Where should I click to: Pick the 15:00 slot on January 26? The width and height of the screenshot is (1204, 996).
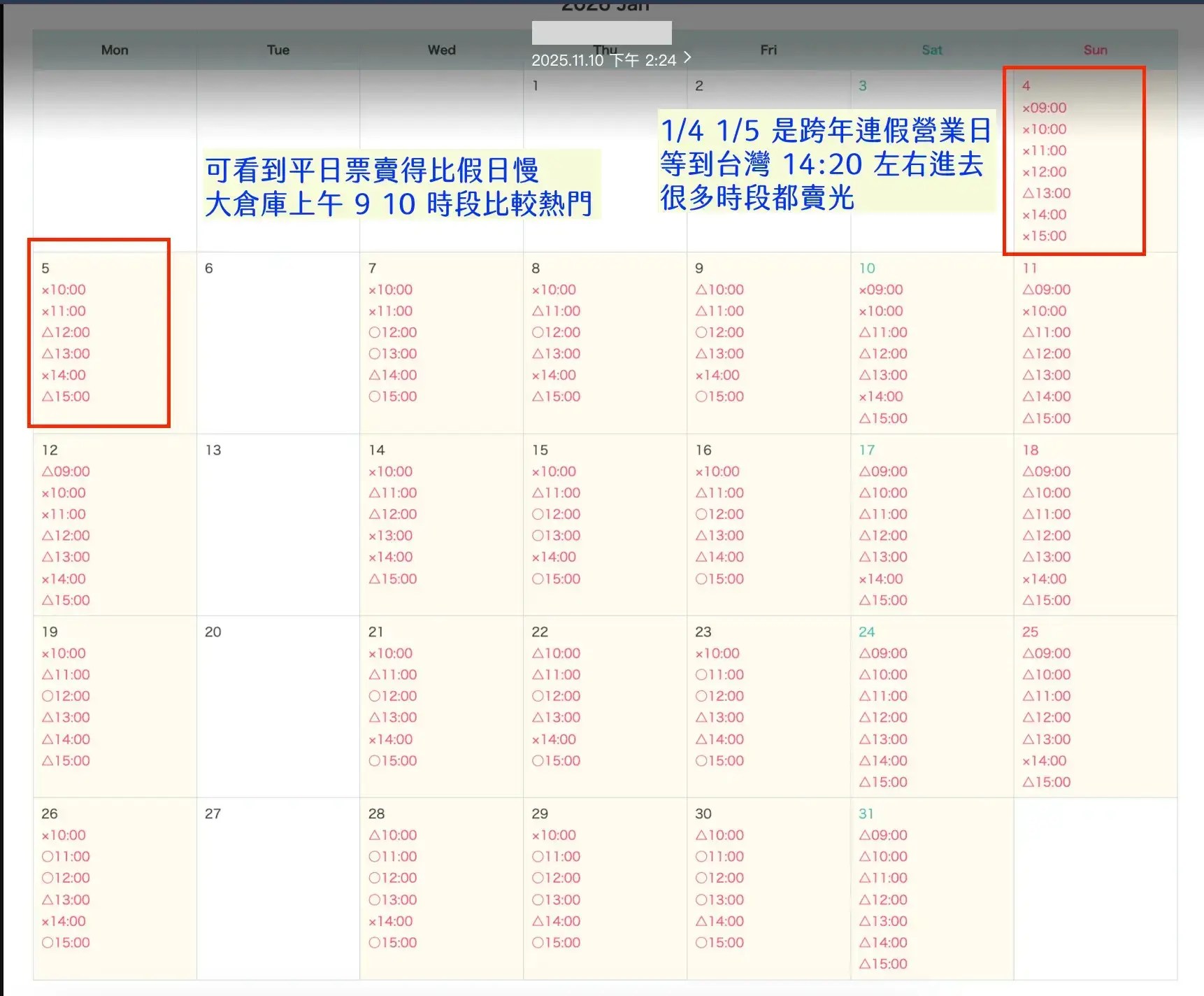pos(66,943)
